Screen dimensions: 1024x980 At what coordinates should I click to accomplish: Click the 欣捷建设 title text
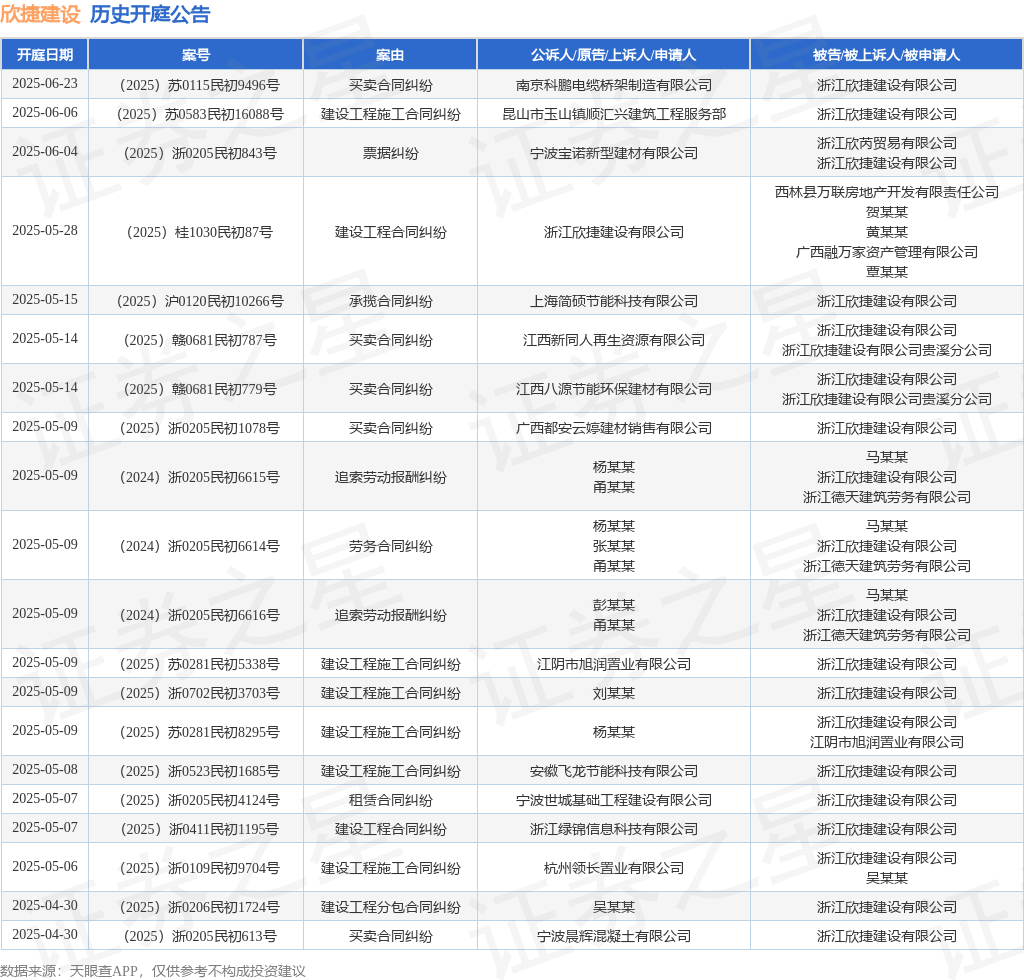[40, 14]
